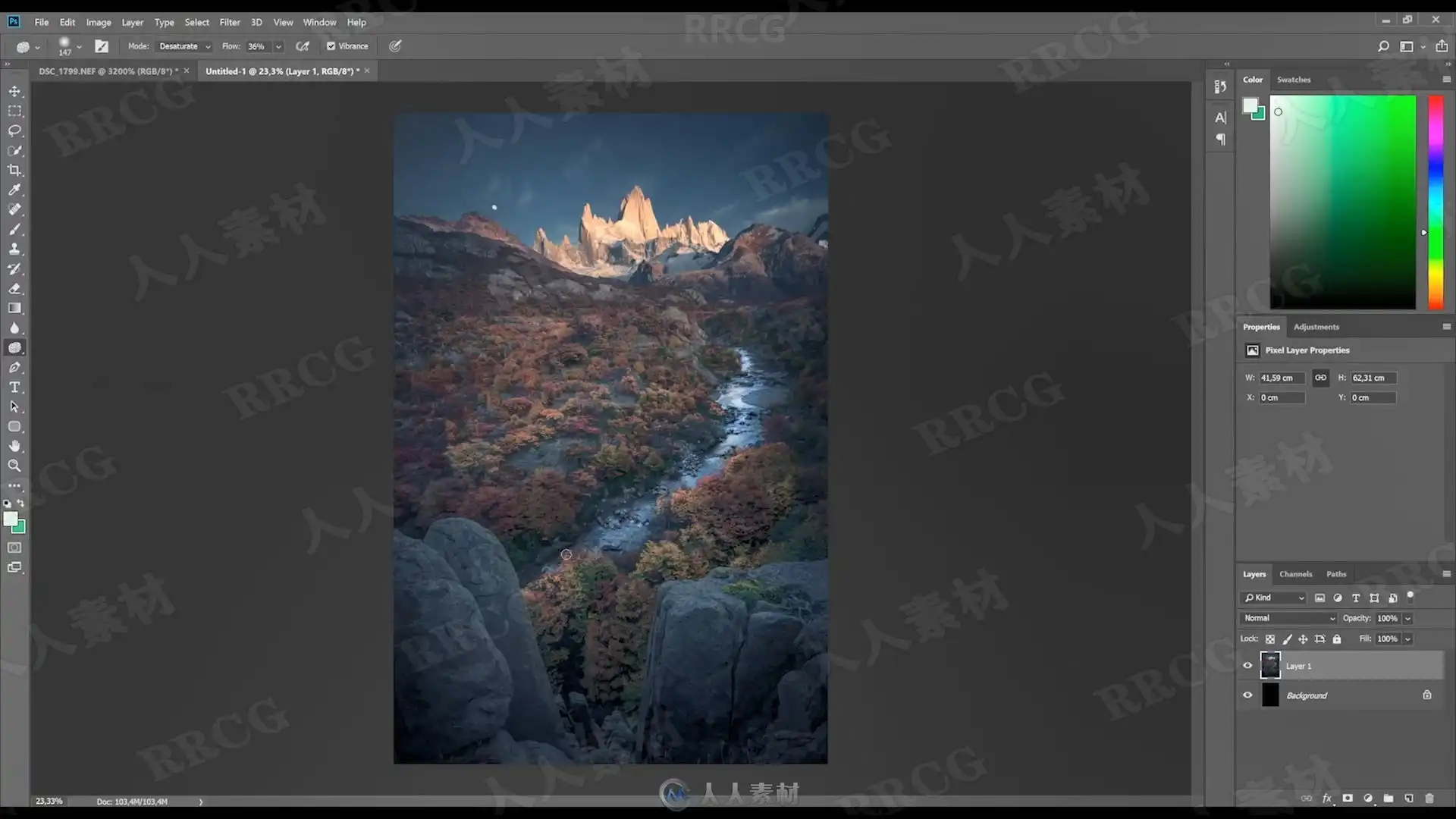The width and height of the screenshot is (1456, 819).
Task: Open the tool preset picker arrow
Action: [38, 47]
